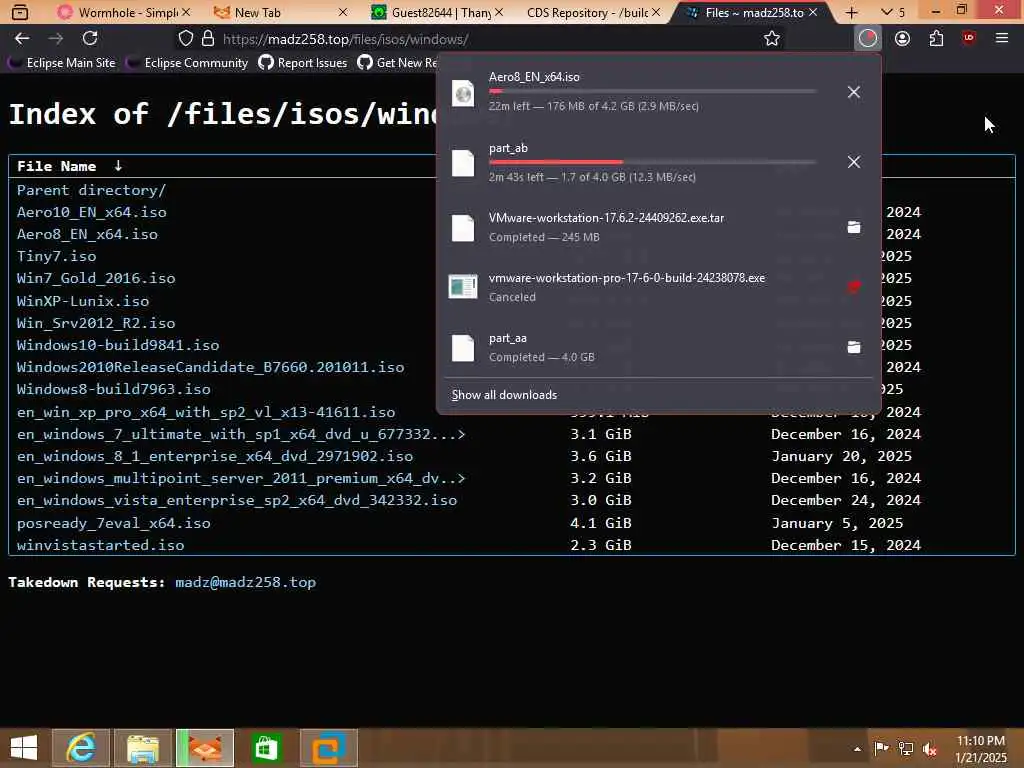Select the completed part_aa download entry
This screenshot has width=1024, height=768.
640,347
